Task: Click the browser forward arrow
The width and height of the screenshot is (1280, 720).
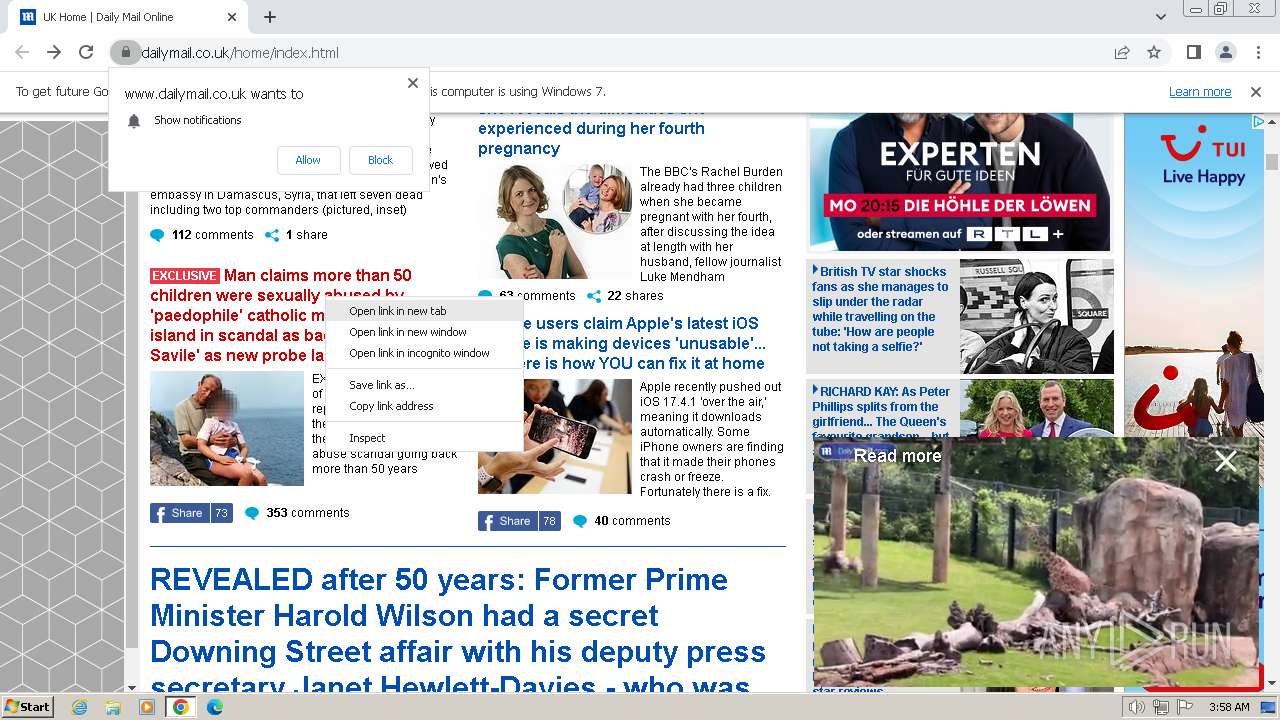Action: pyautogui.click(x=54, y=53)
